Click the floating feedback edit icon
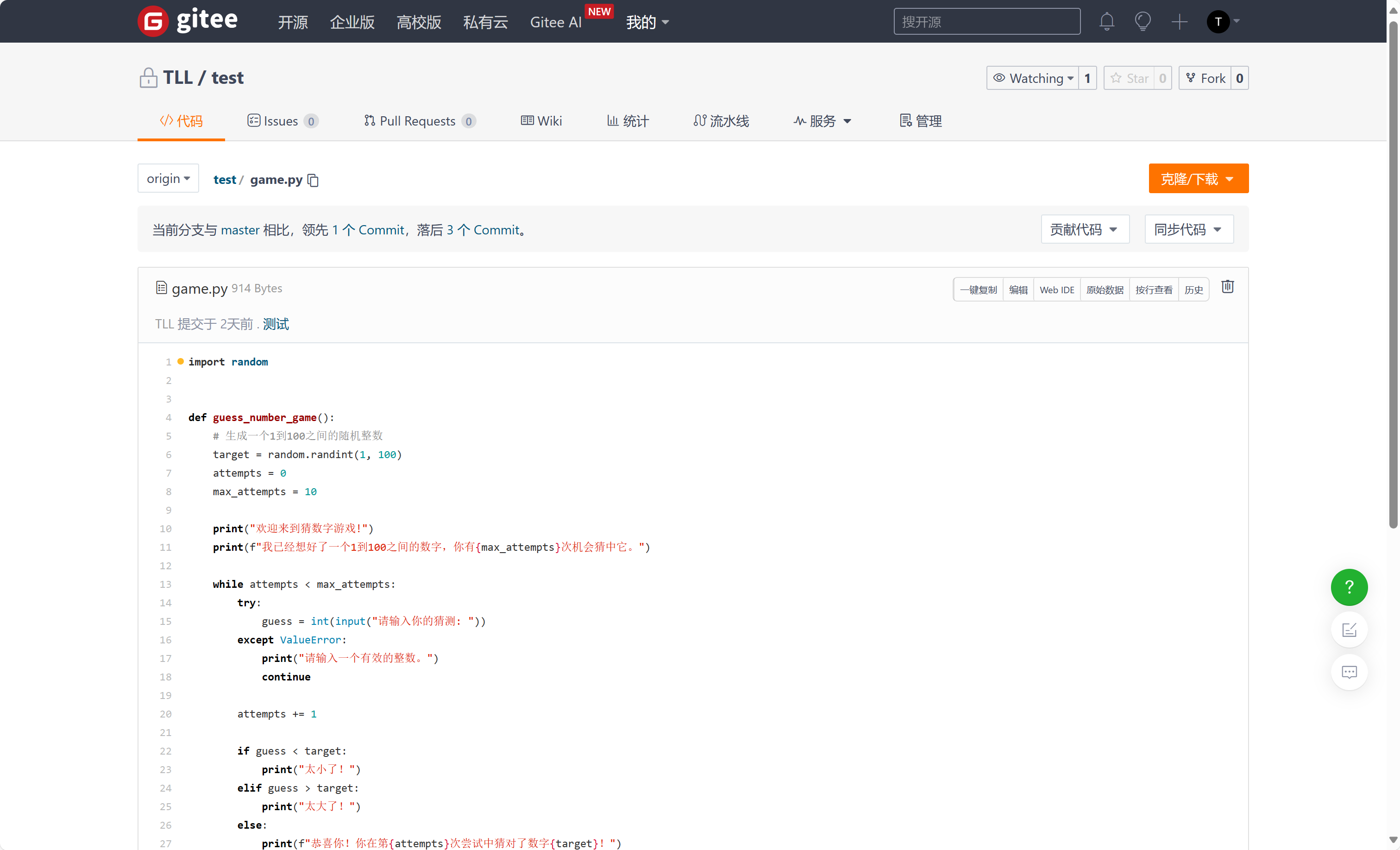Image resolution: width=1400 pixels, height=850 pixels. coord(1349,630)
